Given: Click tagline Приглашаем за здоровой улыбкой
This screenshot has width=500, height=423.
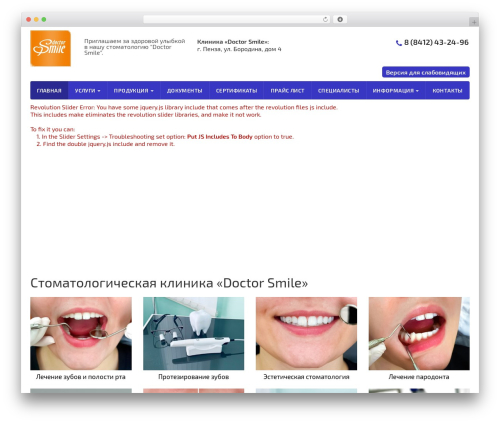Looking at the screenshot, I should [x=134, y=47].
